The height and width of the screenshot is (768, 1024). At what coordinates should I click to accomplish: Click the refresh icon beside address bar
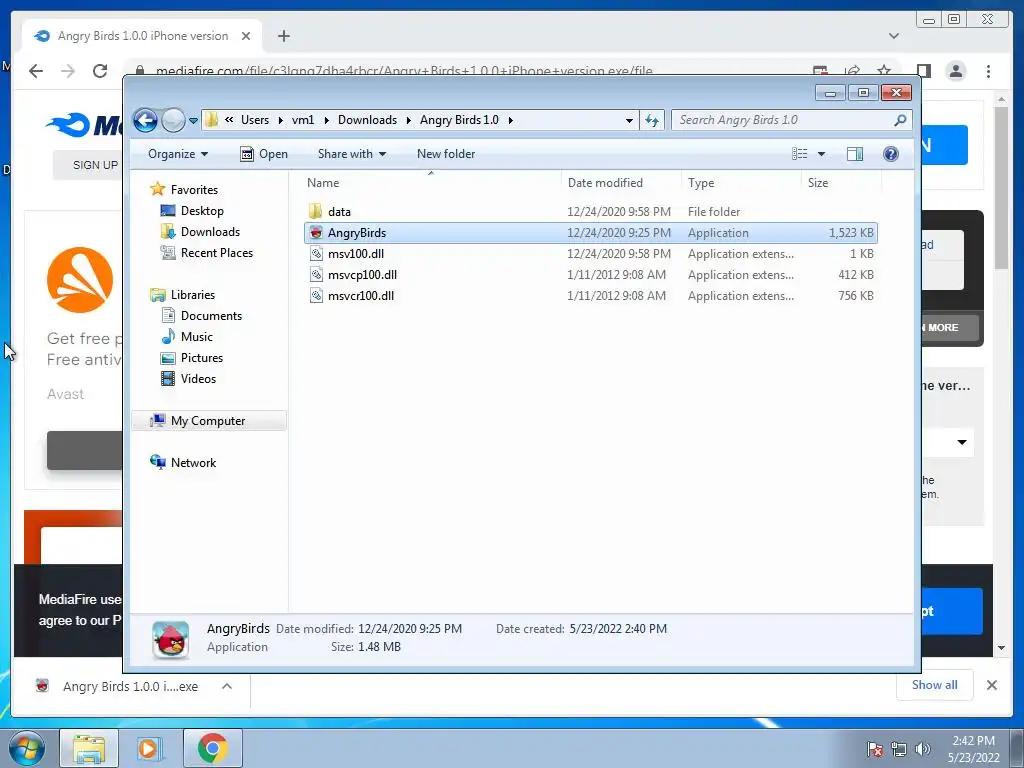652,120
